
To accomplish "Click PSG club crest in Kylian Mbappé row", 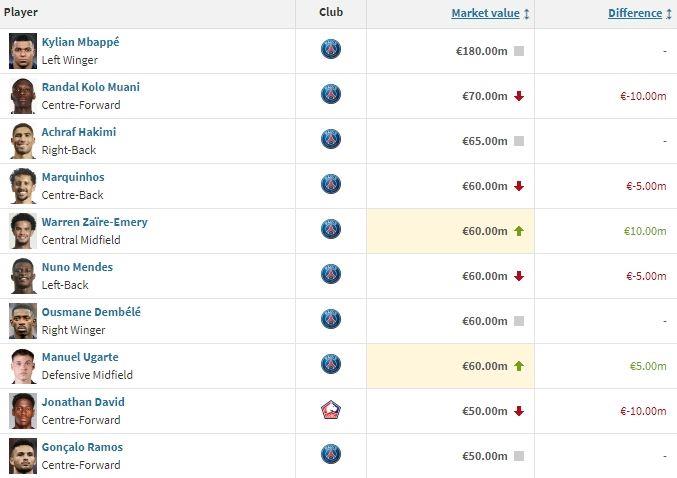I will pyautogui.click(x=331, y=49).
